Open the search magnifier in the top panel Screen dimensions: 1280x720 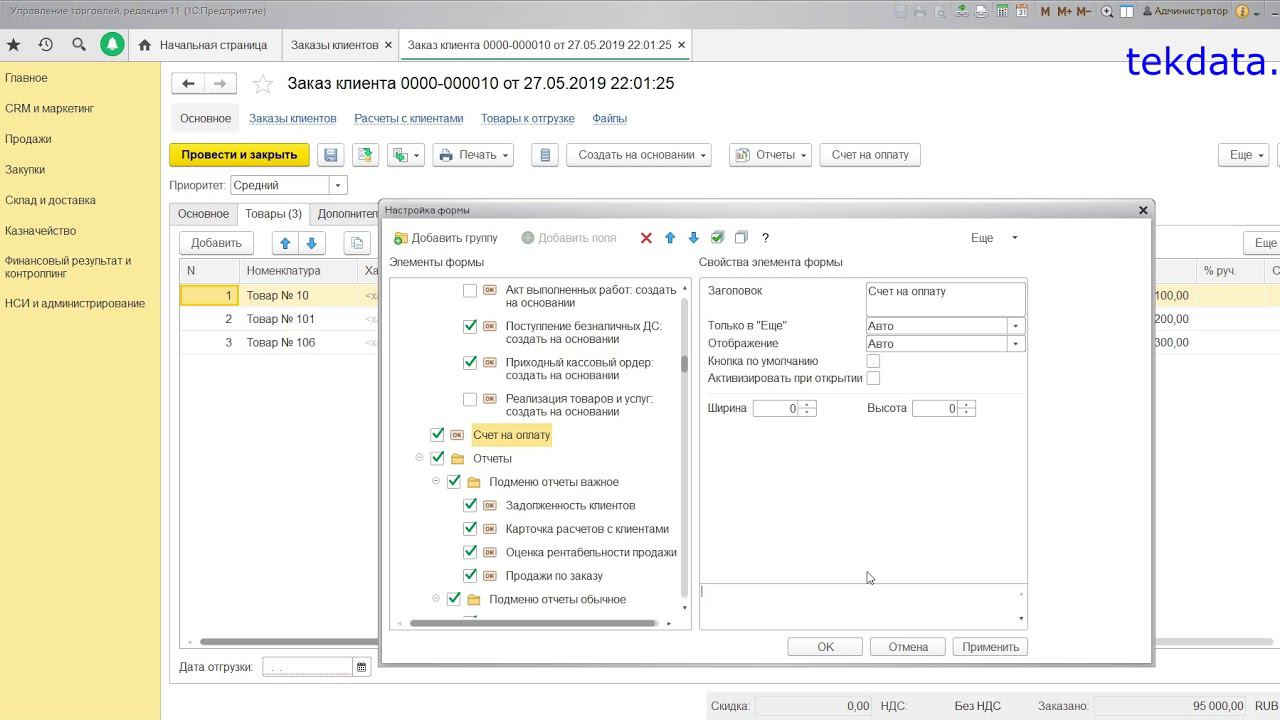(79, 45)
